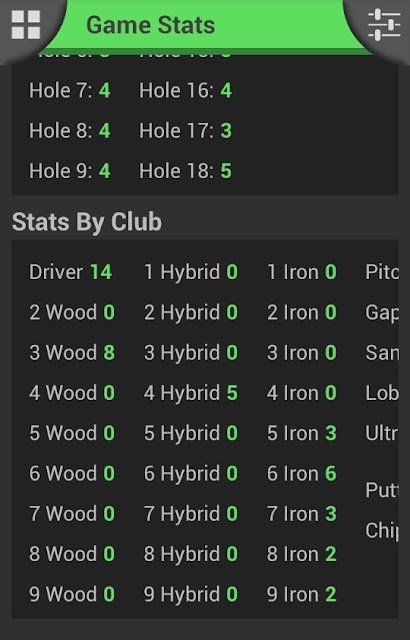
Task: Tap the 5 Iron 3 stat
Action: (x=301, y=433)
